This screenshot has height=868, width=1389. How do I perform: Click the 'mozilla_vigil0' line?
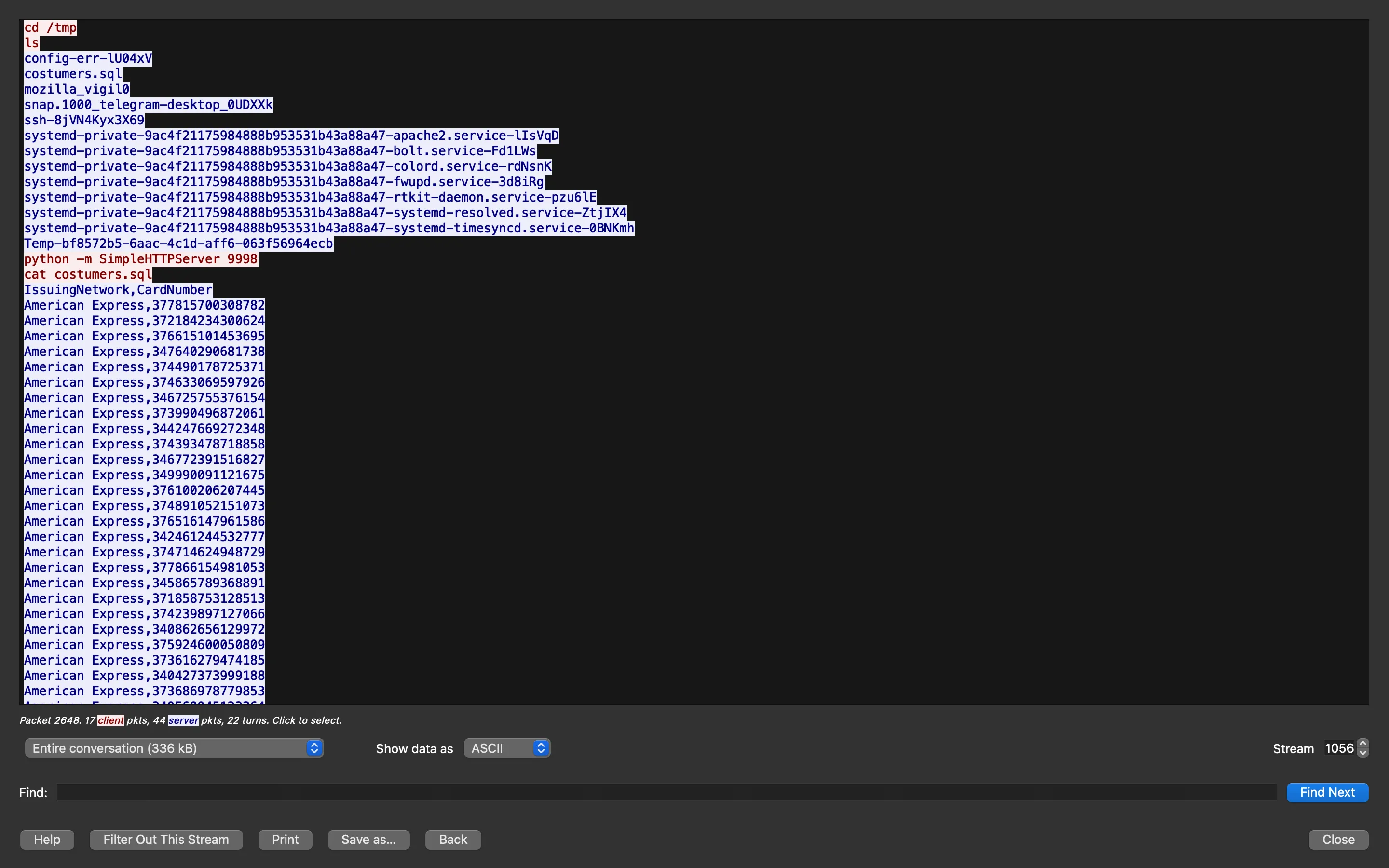[77, 90]
